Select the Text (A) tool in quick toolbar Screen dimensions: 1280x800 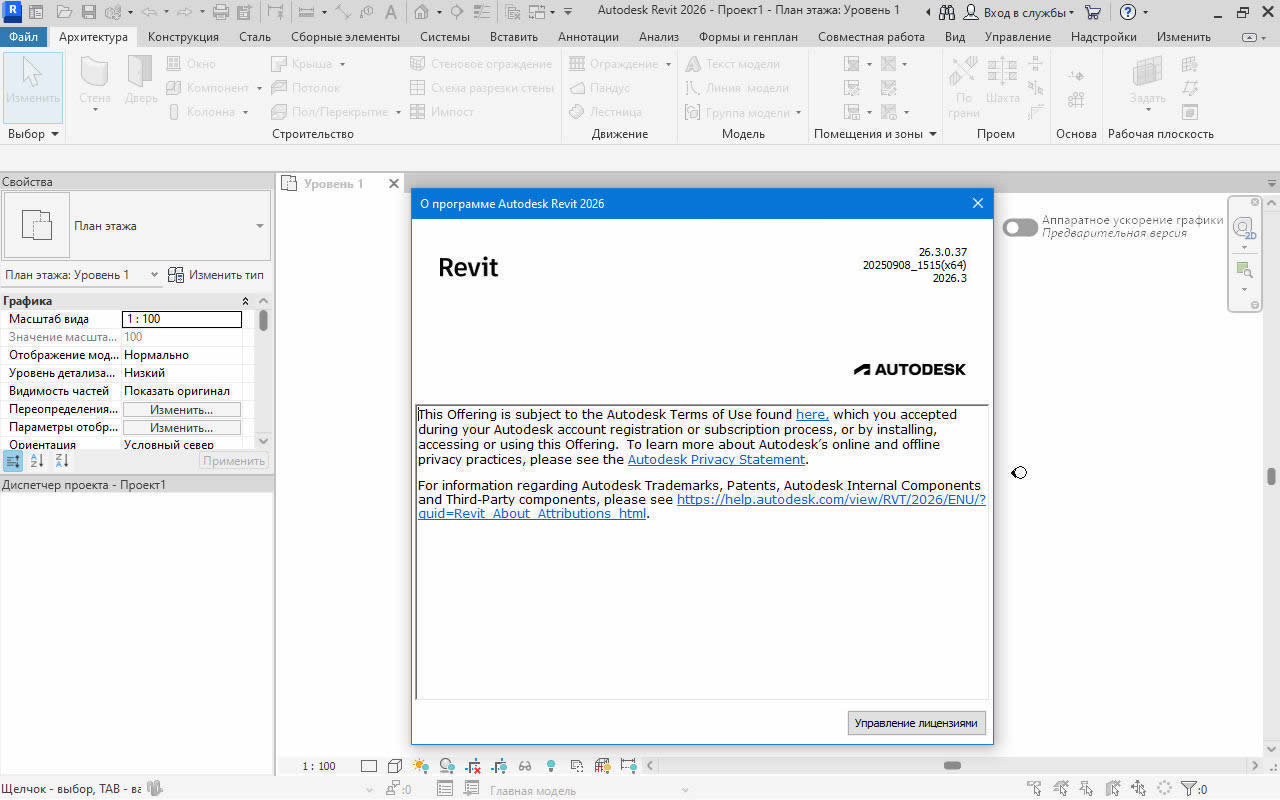(390, 12)
